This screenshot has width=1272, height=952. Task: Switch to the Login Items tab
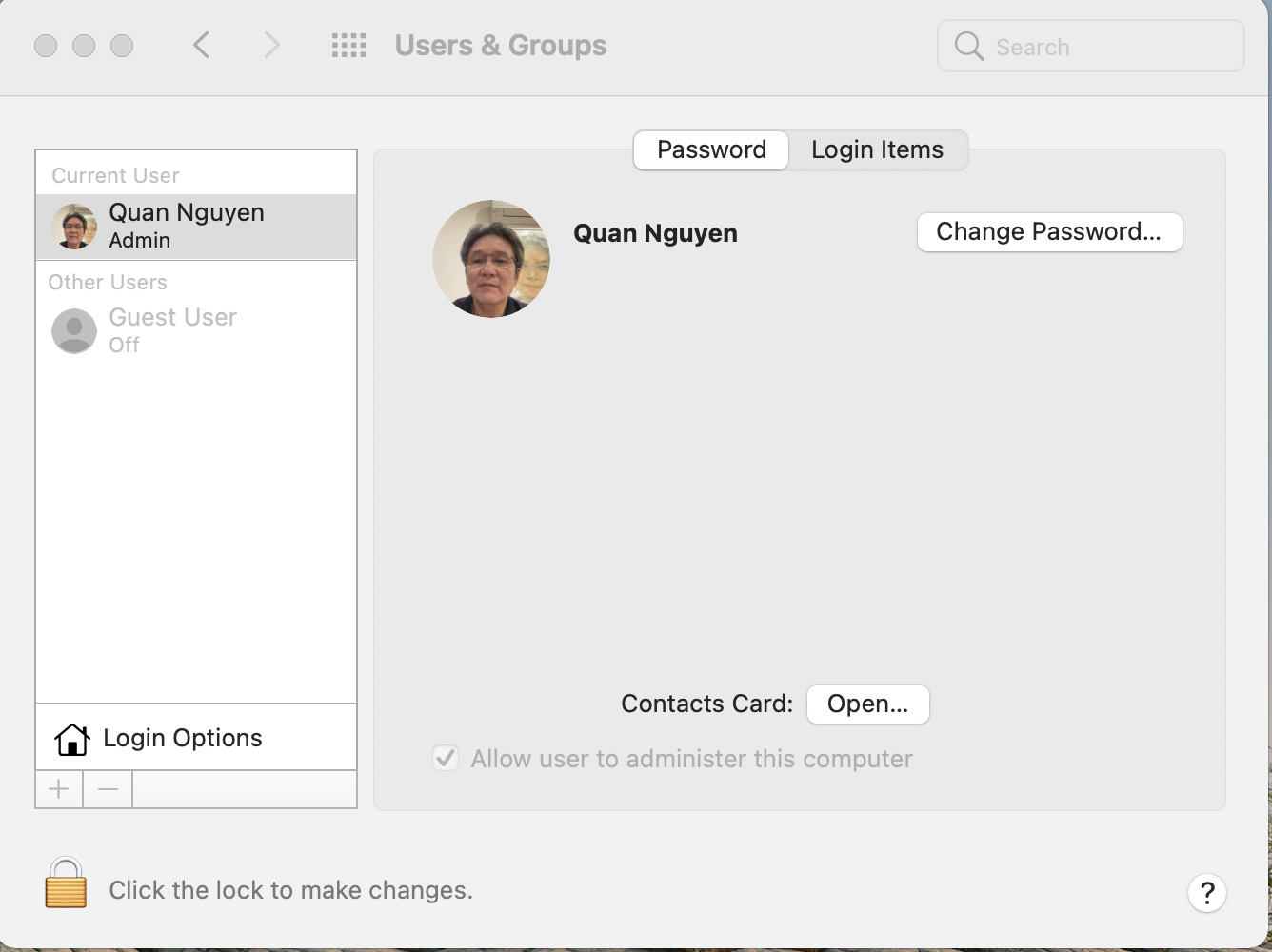click(x=878, y=150)
